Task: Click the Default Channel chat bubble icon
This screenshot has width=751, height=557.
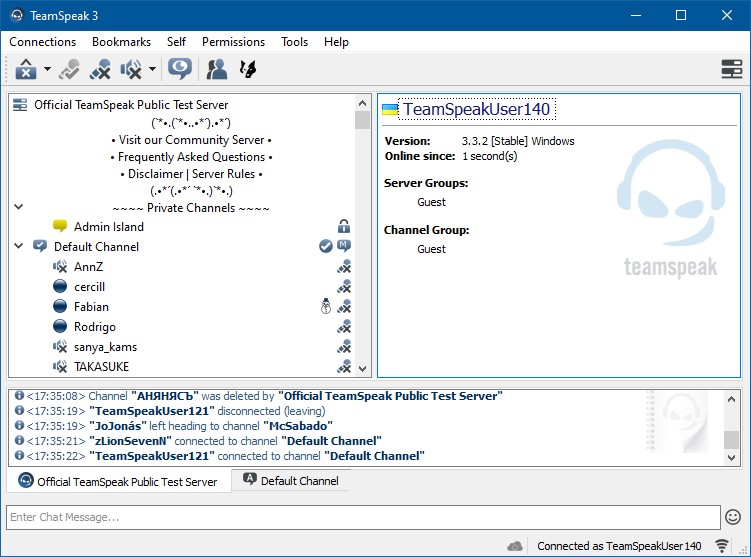Action: (x=40, y=246)
